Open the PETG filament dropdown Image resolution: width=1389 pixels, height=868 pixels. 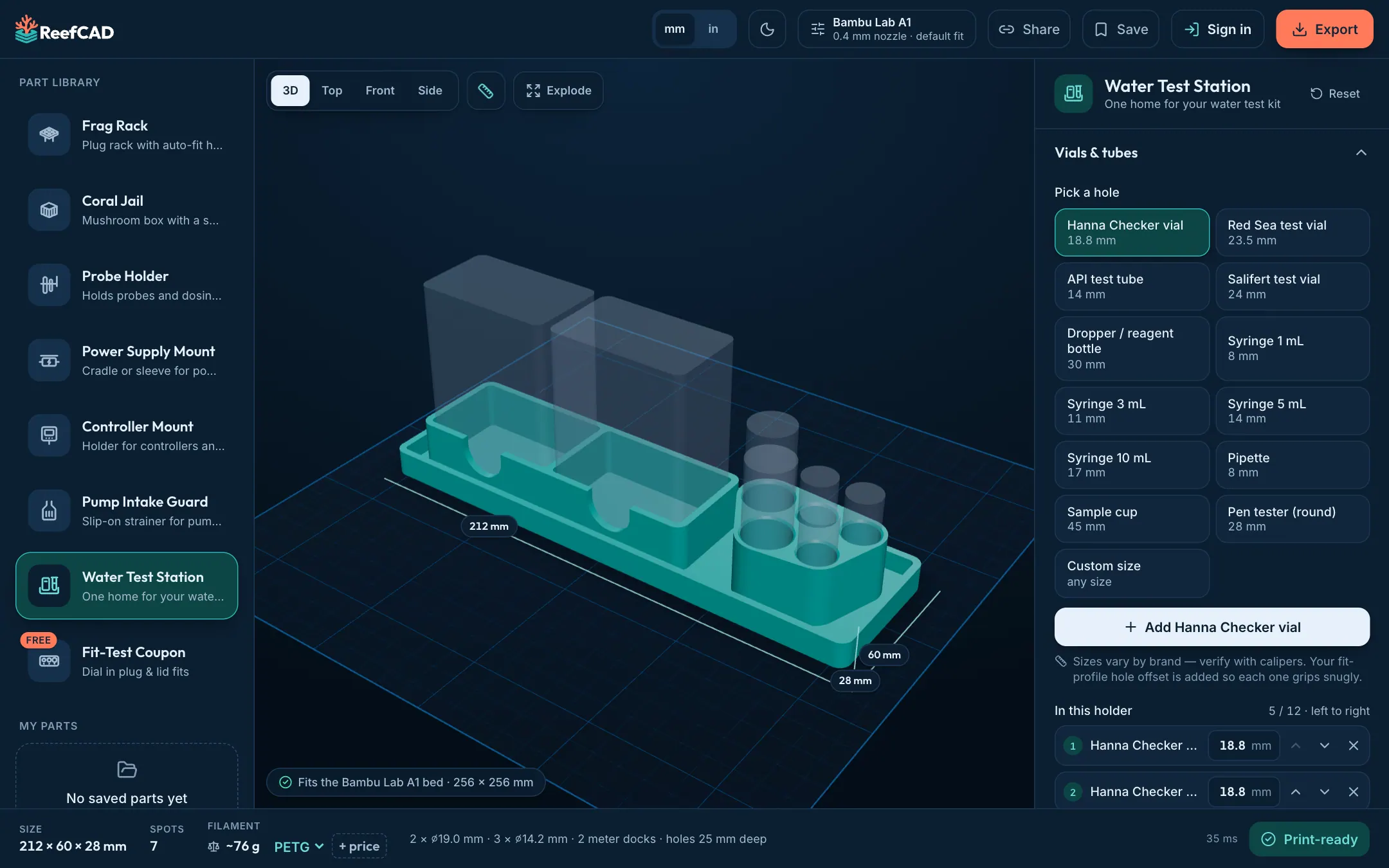pos(299,846)
